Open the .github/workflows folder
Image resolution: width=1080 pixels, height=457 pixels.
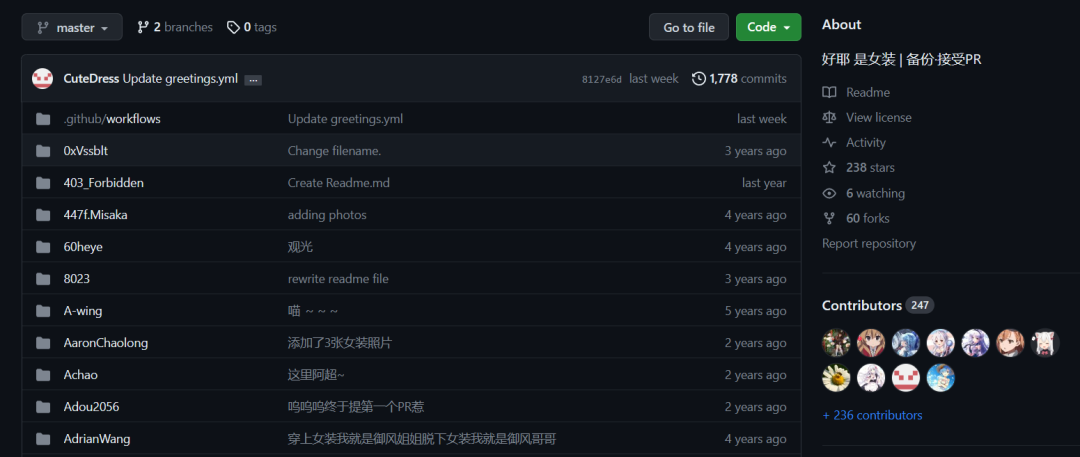112,119
